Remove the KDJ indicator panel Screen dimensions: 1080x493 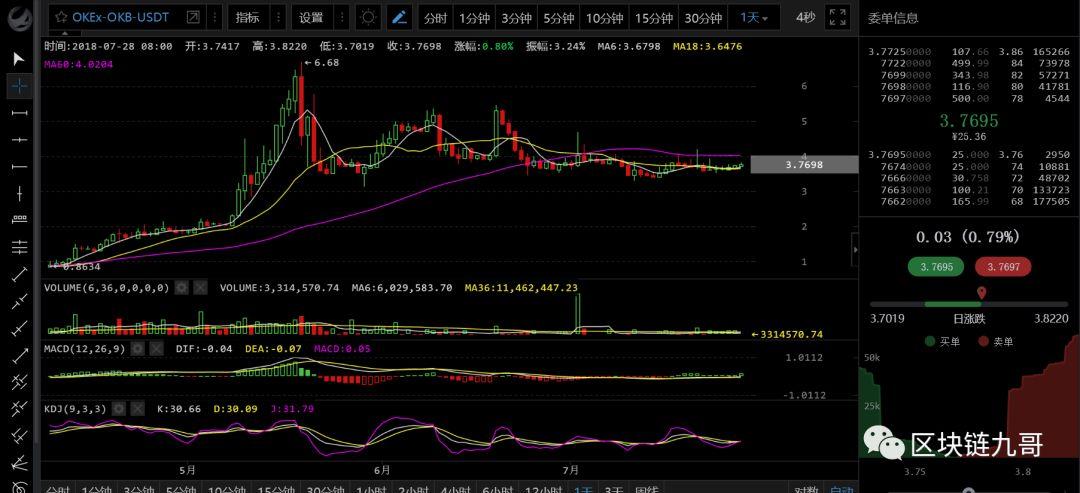(x=137, y=409)
